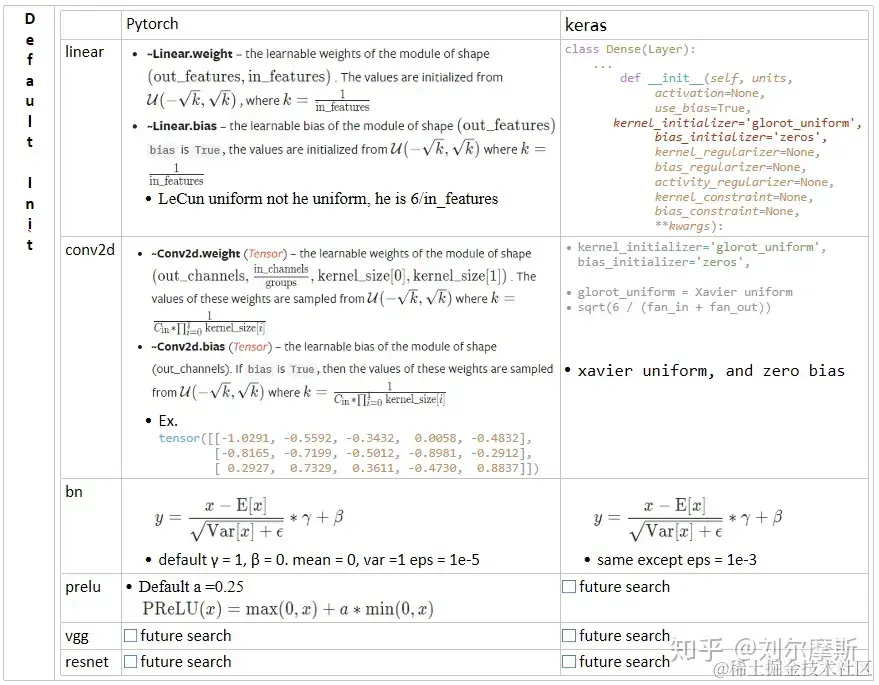The width and height of the screenshot is (879, 685).
Task: Click the LeCun uniform note line
Action: point(328,198)
